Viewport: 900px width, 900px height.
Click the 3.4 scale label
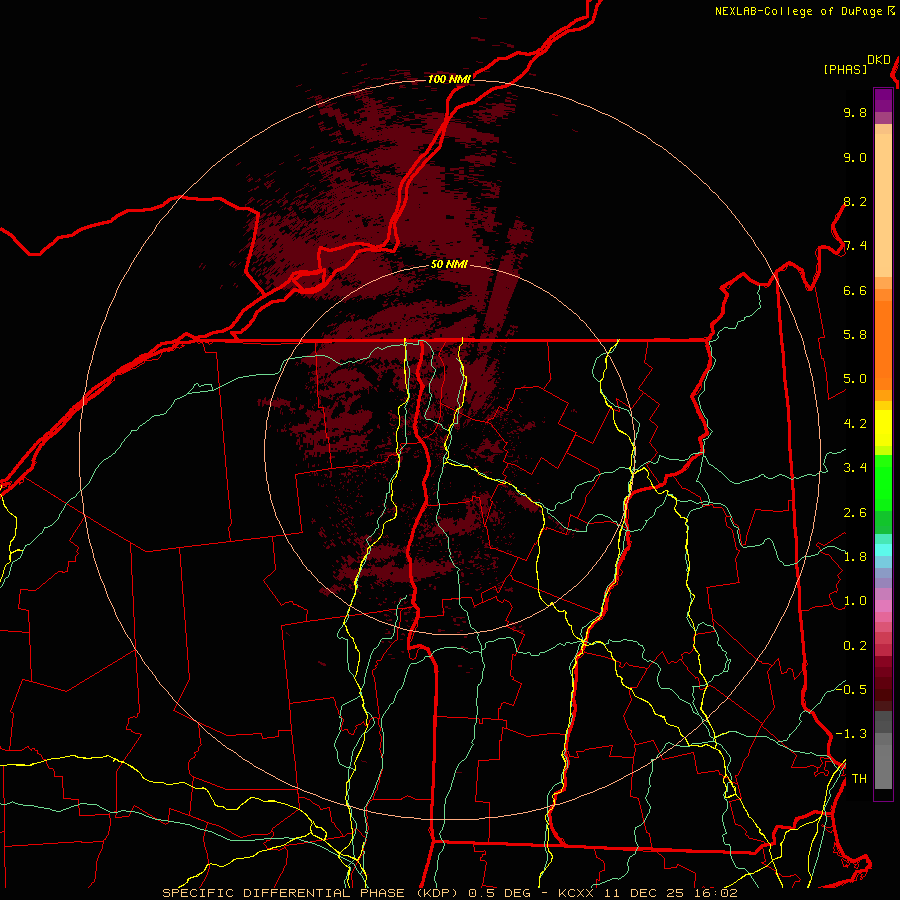click(855, 468)
